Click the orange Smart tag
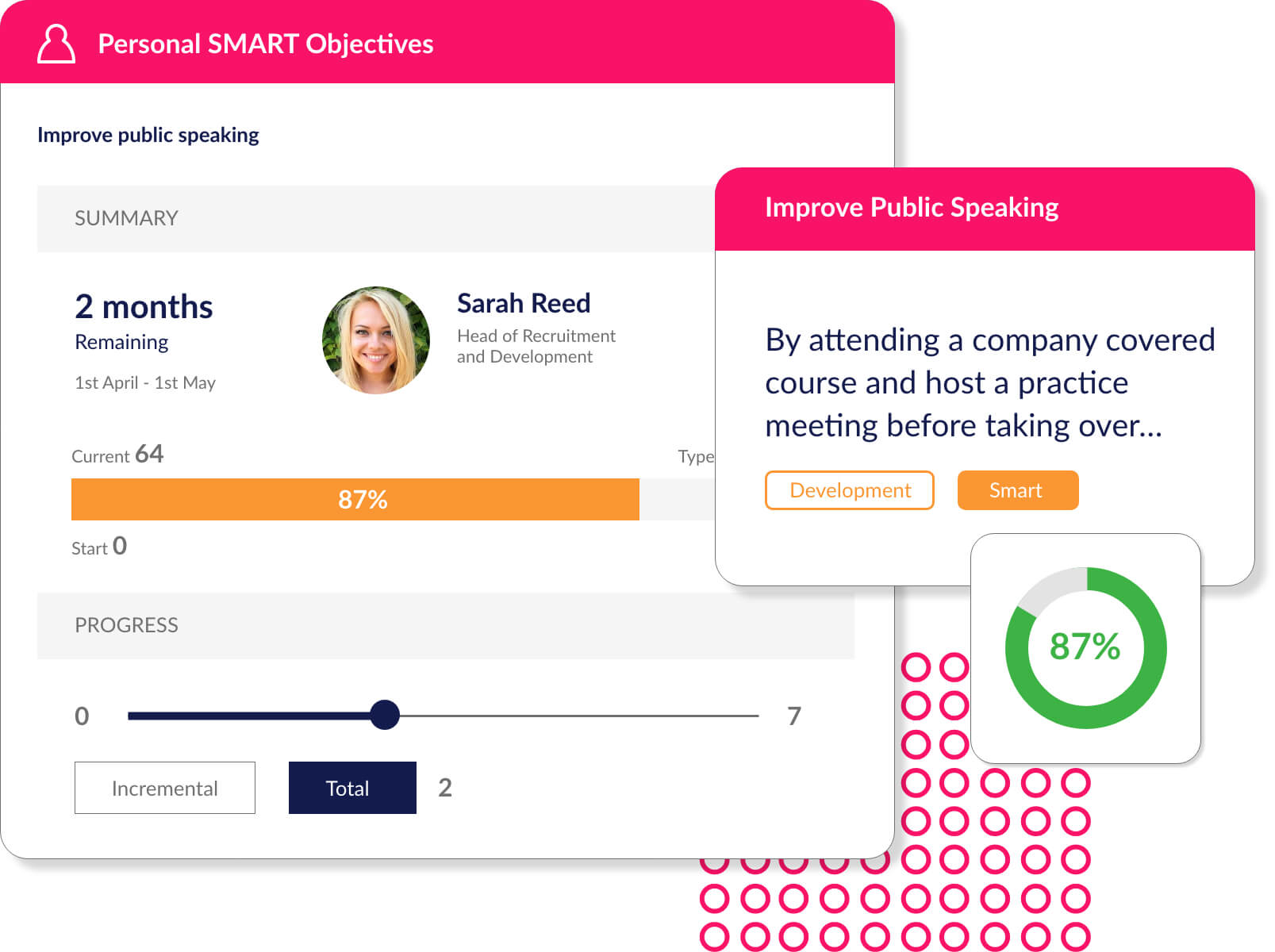Viewport: 1275px width, 952px height. click(1018, 490)
